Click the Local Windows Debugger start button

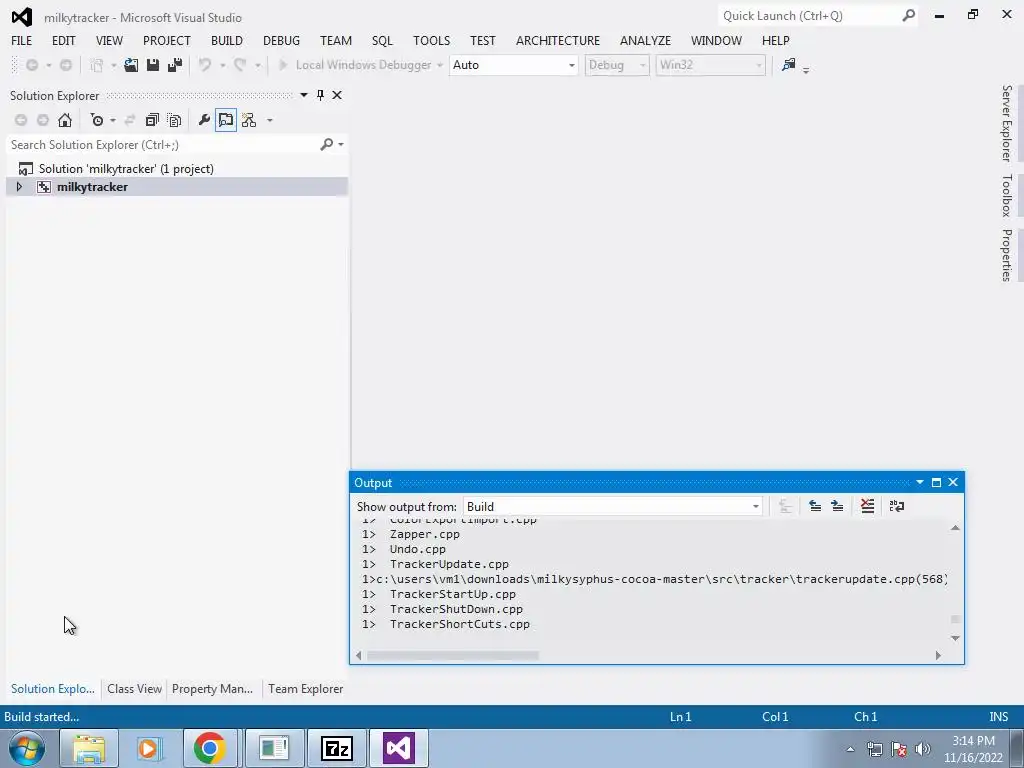coord(356,65)
